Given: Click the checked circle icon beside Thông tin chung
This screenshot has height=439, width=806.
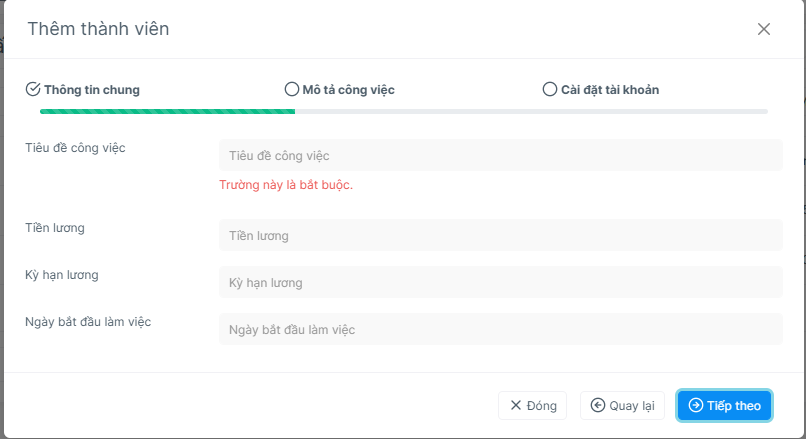Looking at the screenshot, I should (x=33, y=89).
